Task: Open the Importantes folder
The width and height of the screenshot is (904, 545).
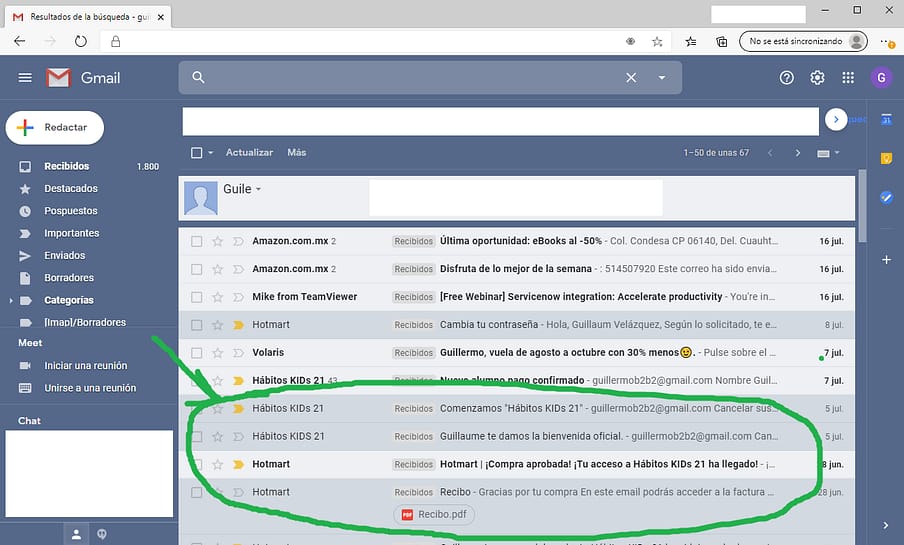Action: [71, 233]
